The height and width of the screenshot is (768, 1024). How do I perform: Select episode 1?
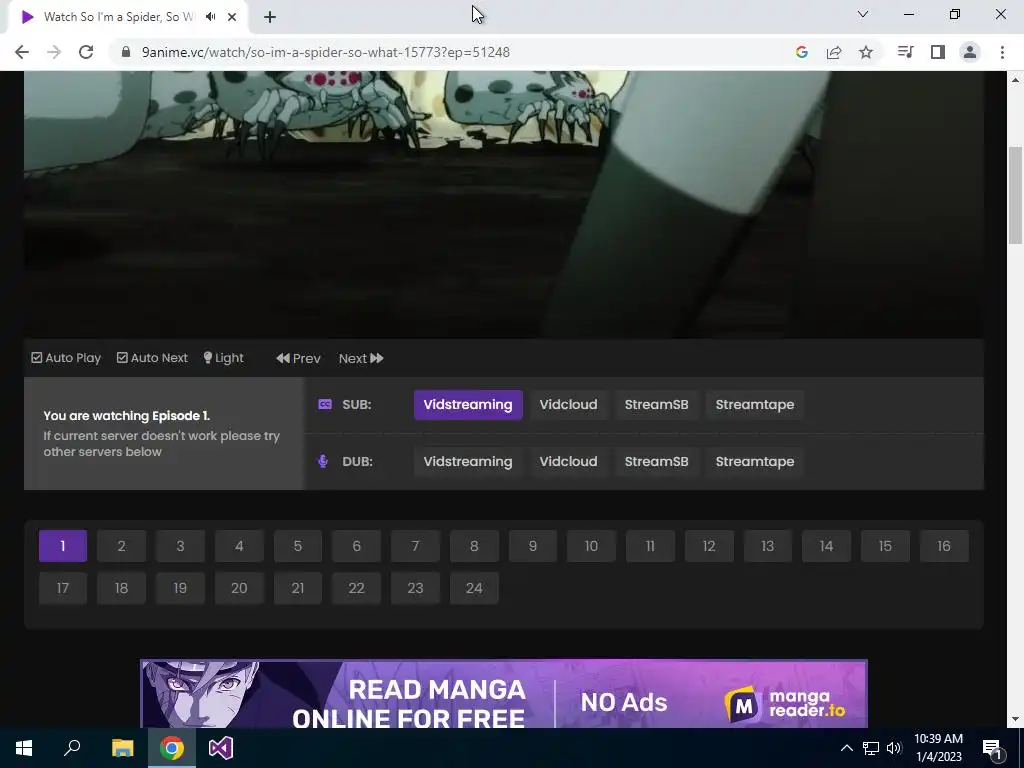(x=63, y=546)
